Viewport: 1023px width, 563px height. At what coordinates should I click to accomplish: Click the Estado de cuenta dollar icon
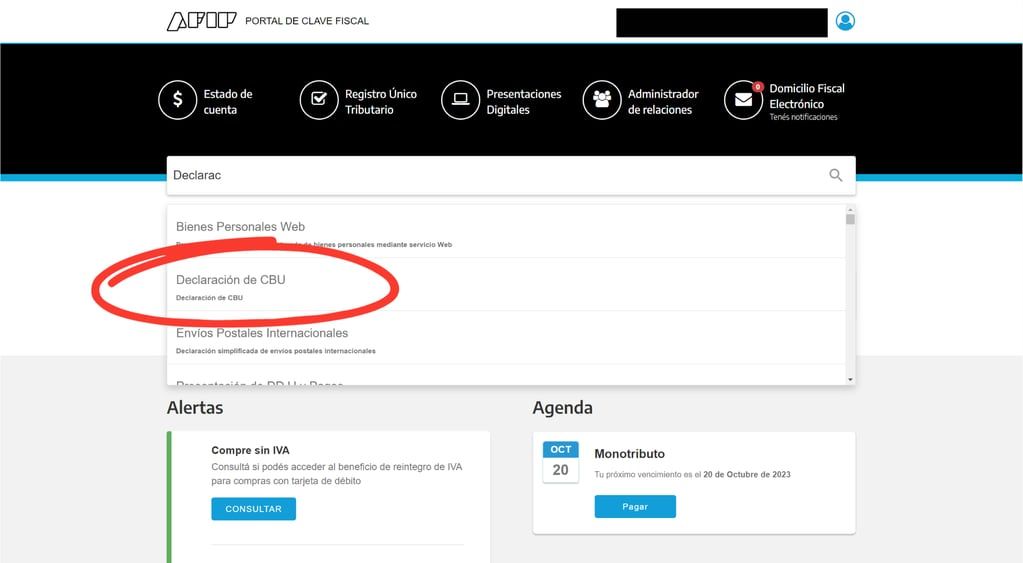(x=177, y=100)
